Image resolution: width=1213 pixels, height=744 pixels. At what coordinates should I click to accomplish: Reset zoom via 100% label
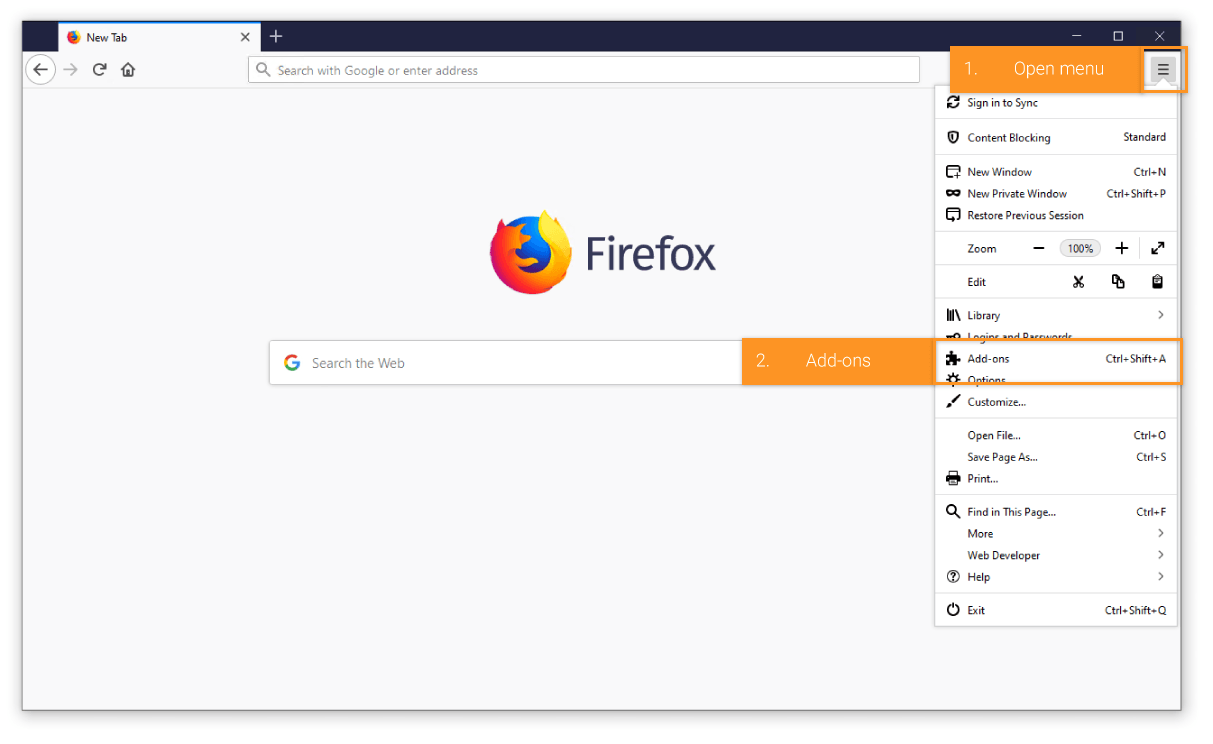click(1080, 248)
